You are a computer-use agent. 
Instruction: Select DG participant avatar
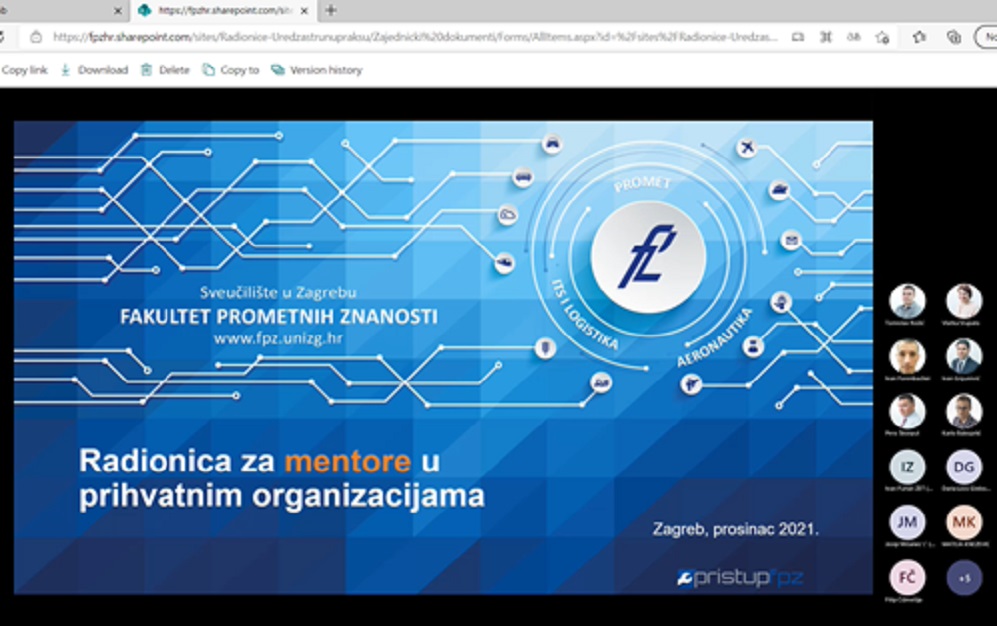(964, 466)
